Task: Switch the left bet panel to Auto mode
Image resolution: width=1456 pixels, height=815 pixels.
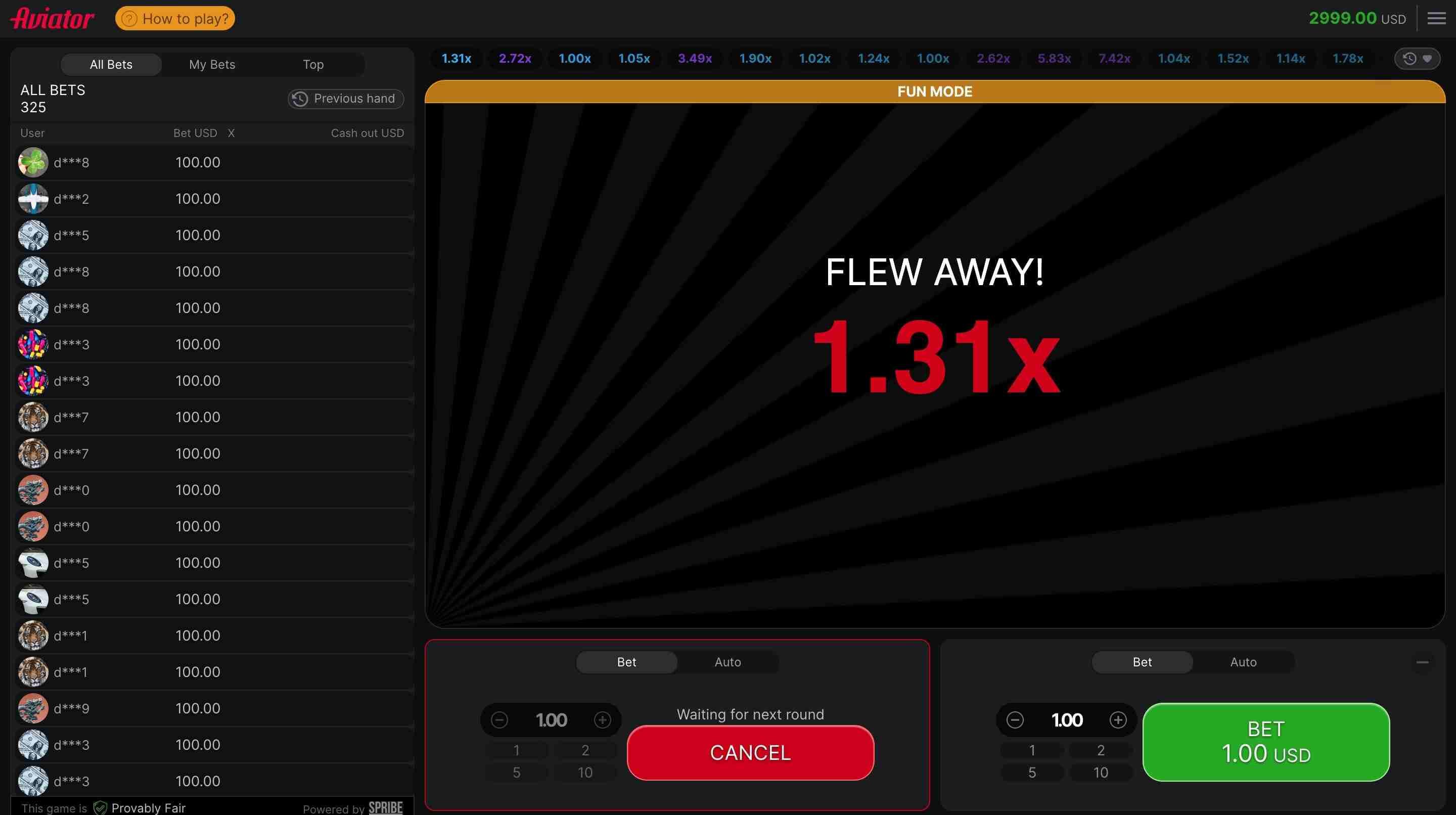Action: coord(727,662)
